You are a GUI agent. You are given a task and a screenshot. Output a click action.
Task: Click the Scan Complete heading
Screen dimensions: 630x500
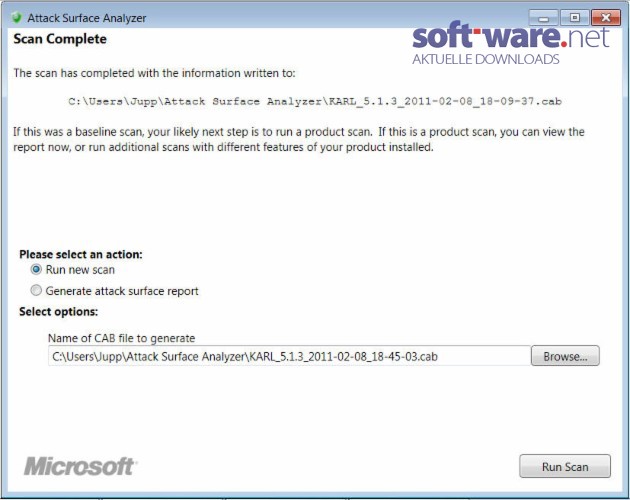[60, 39]
